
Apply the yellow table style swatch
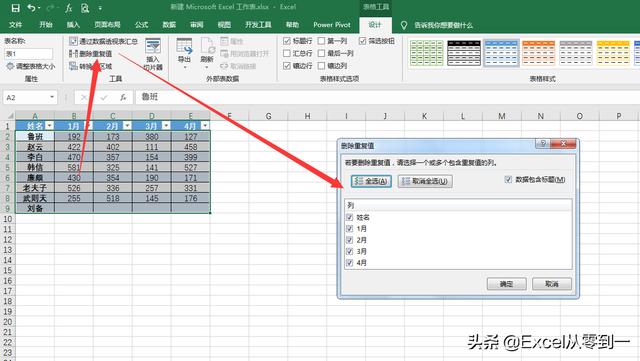point(613,53)
